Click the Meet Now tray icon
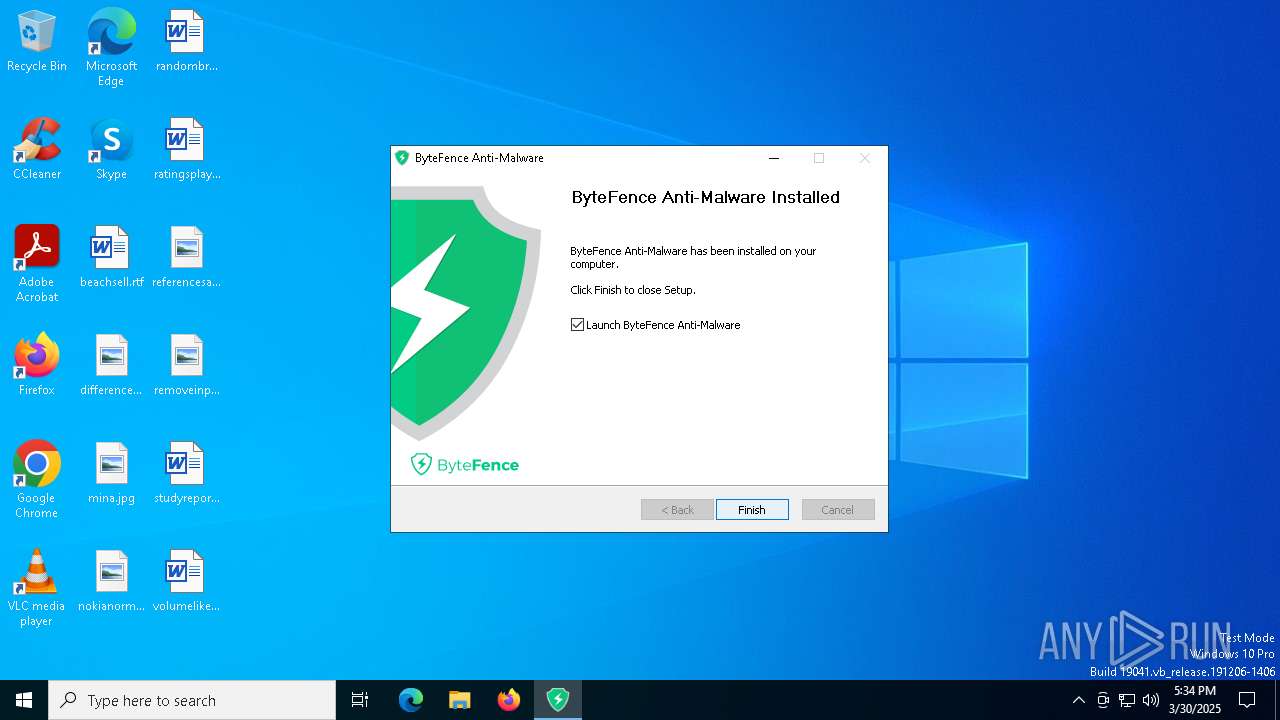The width and height of the screenshot is (1280, 720). point(1103,700)
